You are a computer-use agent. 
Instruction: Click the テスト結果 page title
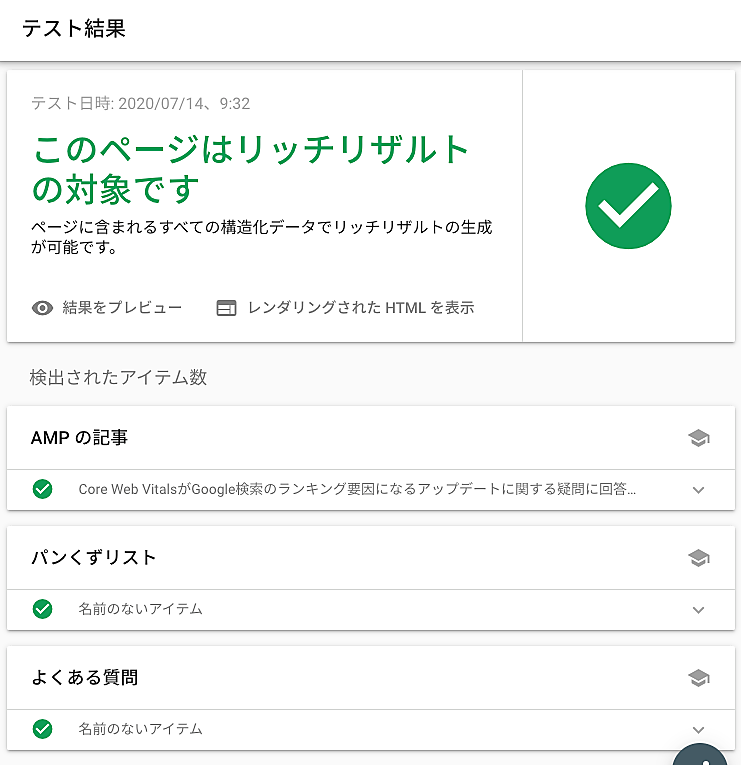pos(74,28)
